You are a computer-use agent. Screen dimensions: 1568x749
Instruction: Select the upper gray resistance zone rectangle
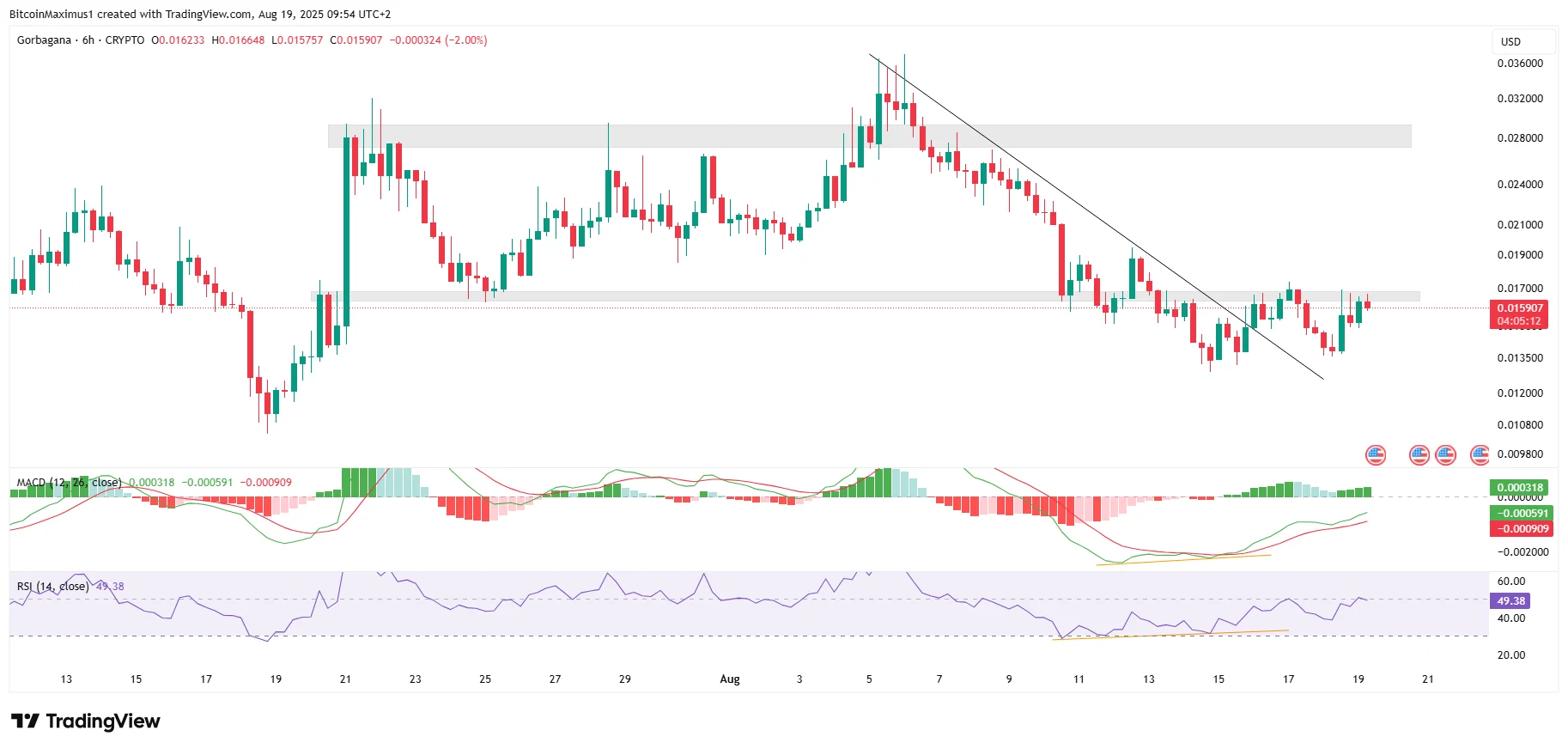(x=869, y=136)
